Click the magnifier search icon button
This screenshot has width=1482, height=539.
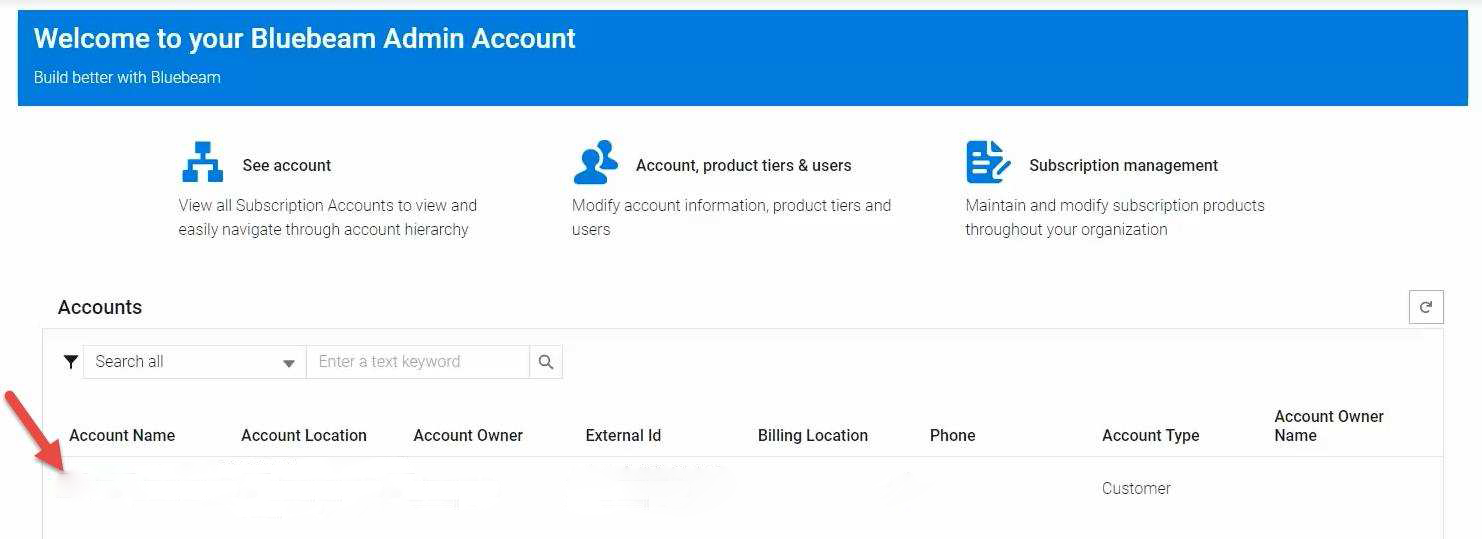click(546, 362)
